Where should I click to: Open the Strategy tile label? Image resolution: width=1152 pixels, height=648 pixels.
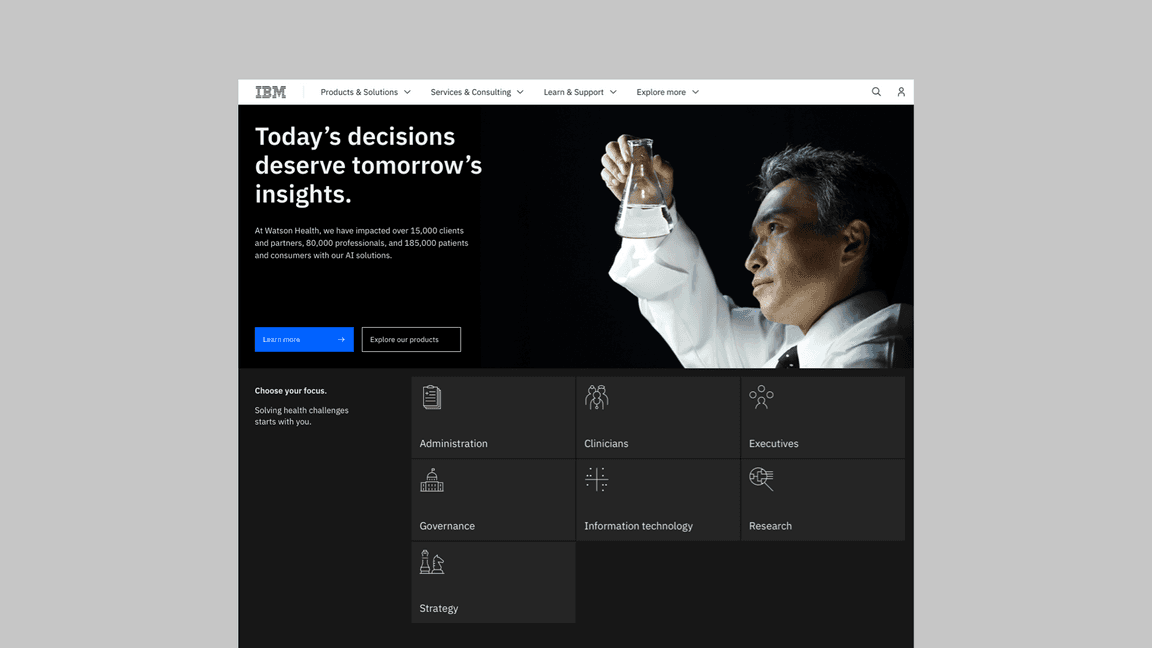pyautogui.click(x=439, y=608)
